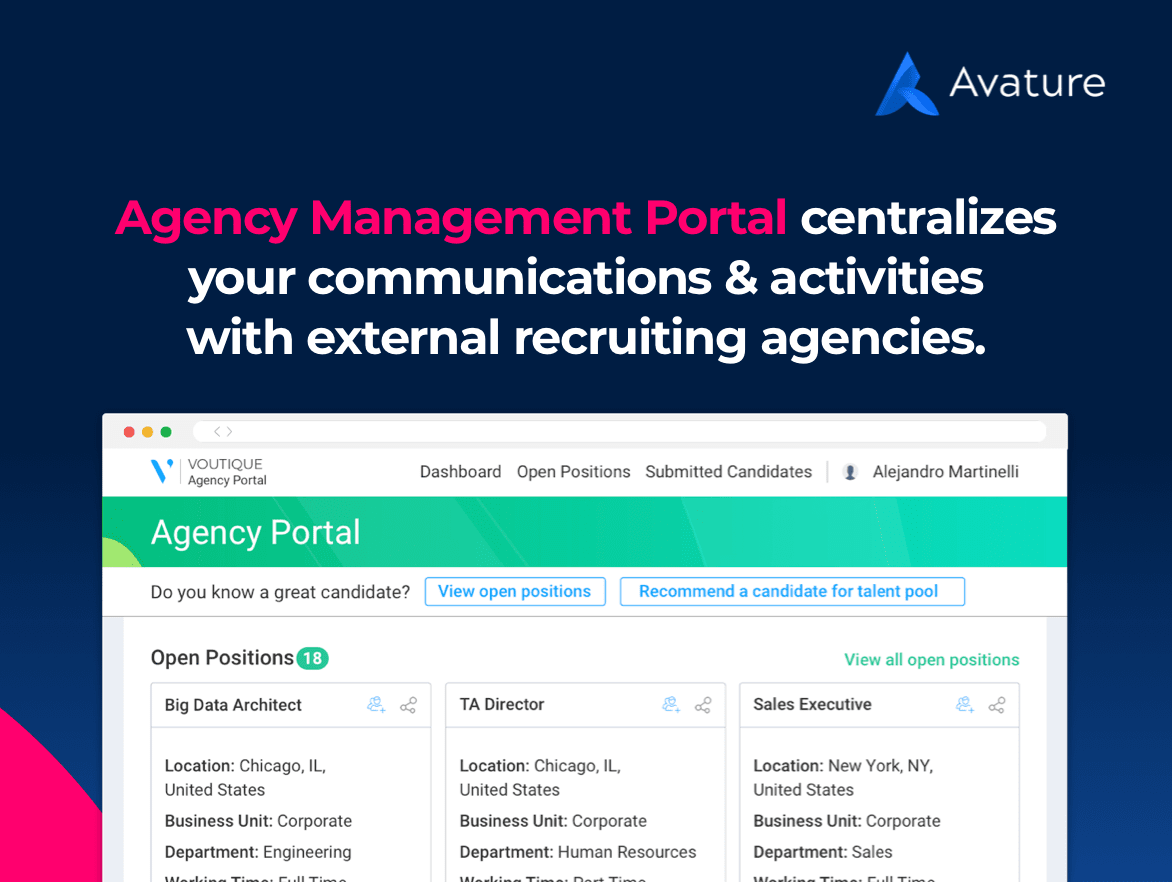Click the green maximize window dot
Image resolution: width=1172 pixels, height=882 pixels.
click(x=166, y=432)
